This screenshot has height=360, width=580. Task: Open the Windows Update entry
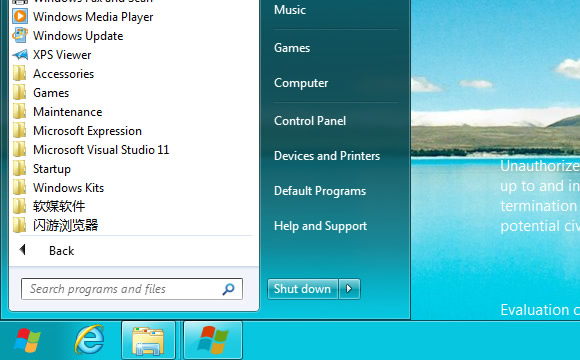coord(78,36)
